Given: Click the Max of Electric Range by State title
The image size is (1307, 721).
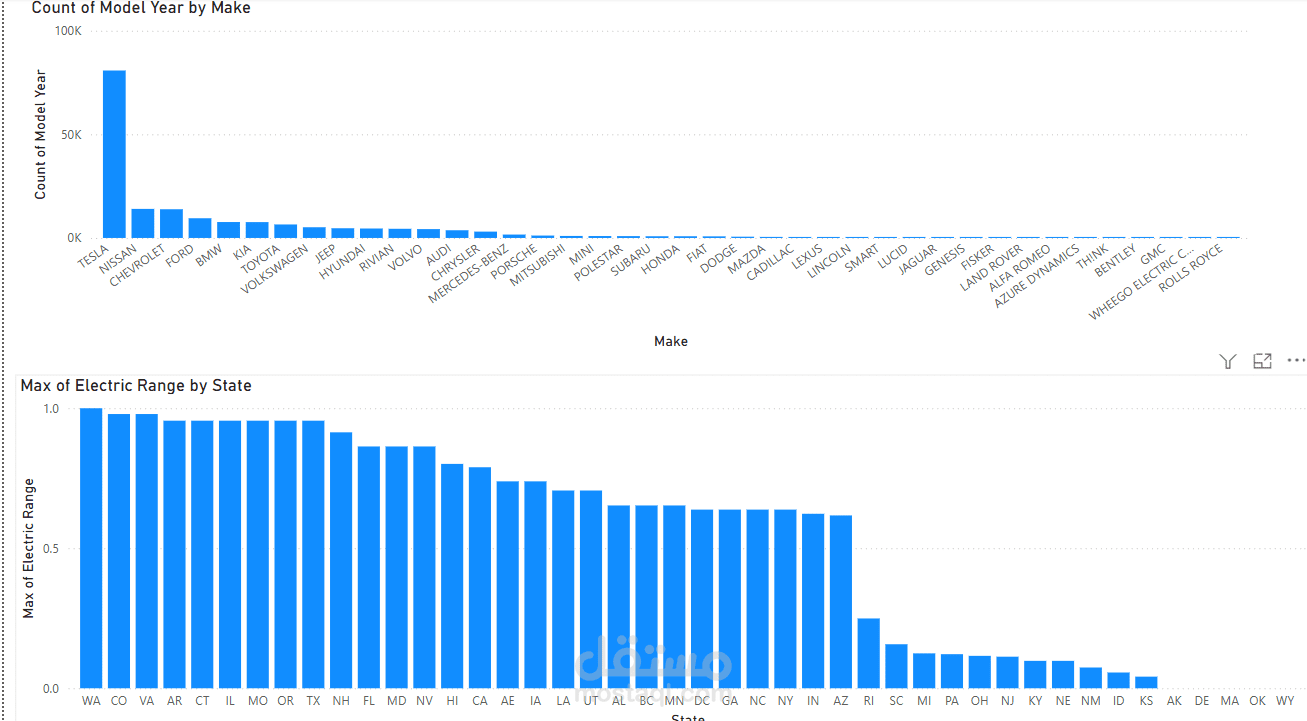Looking at the screenshot, I should 136,385.
